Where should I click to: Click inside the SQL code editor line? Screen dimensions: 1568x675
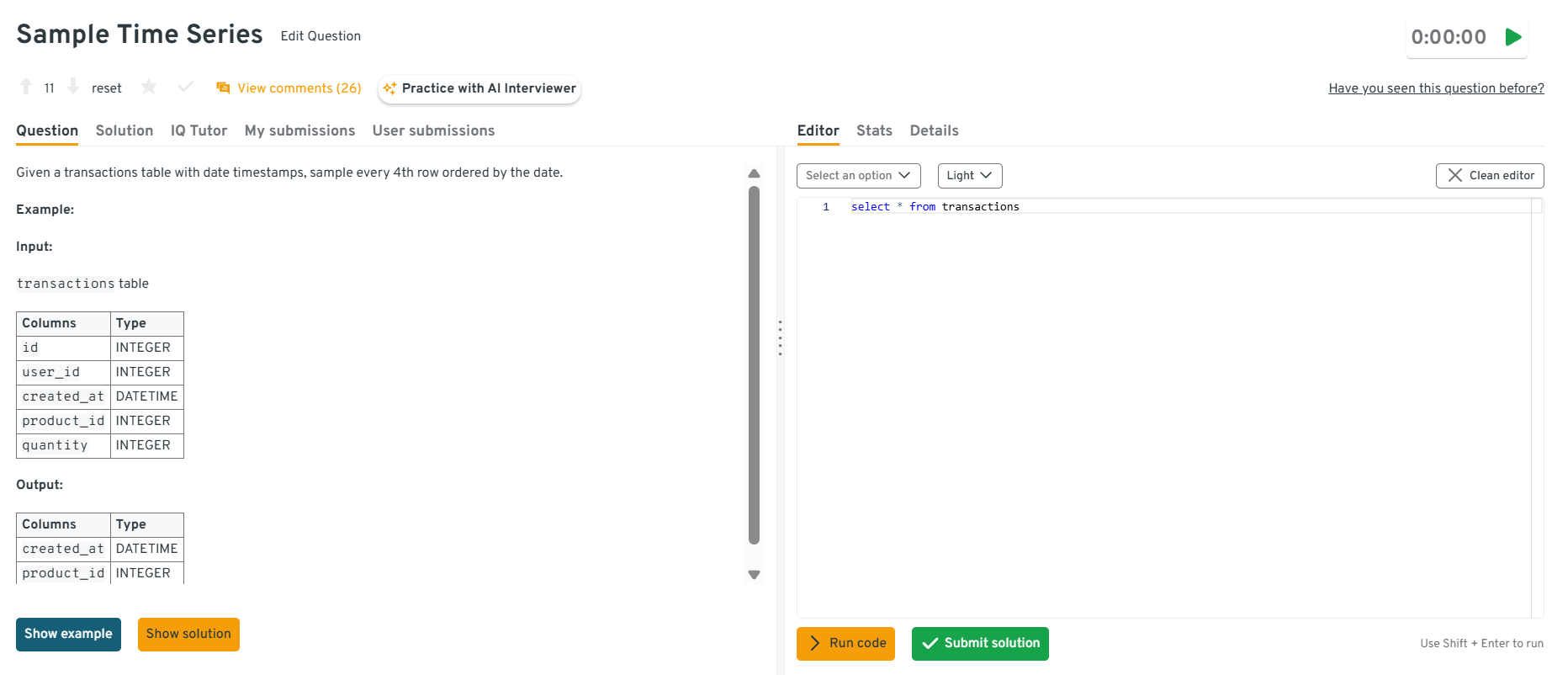[x=1178, y=207]
